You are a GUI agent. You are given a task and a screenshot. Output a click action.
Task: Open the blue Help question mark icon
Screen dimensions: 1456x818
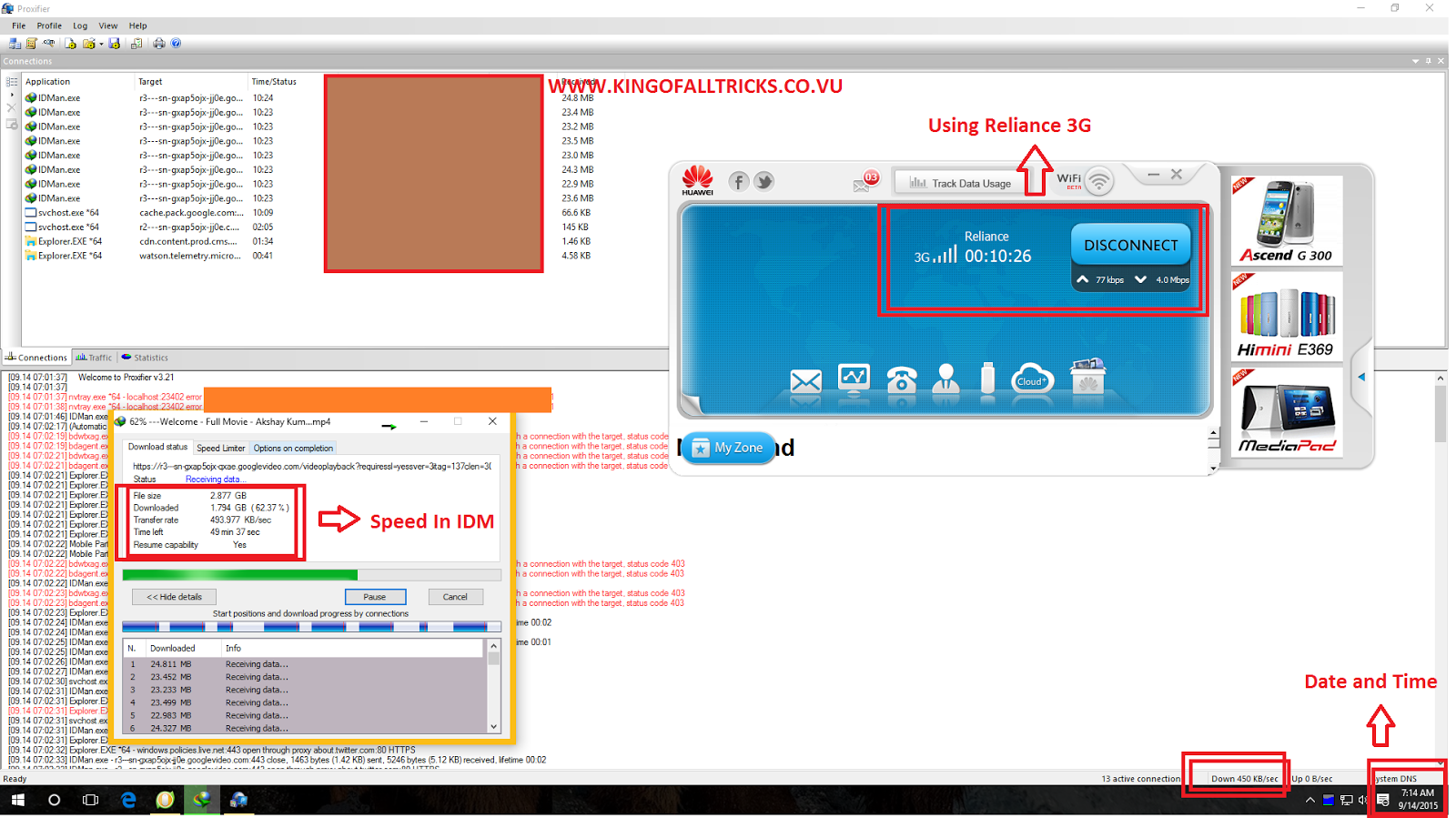click(x=176, y=43)
